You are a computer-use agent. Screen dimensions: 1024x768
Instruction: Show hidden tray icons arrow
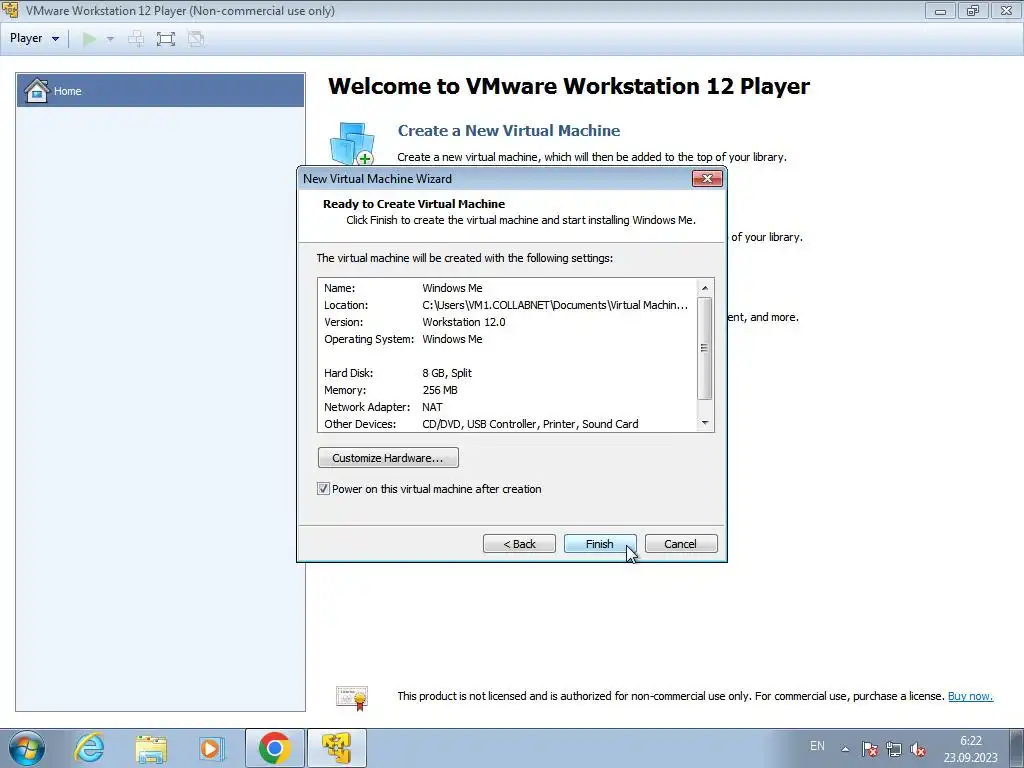[845, 749]
